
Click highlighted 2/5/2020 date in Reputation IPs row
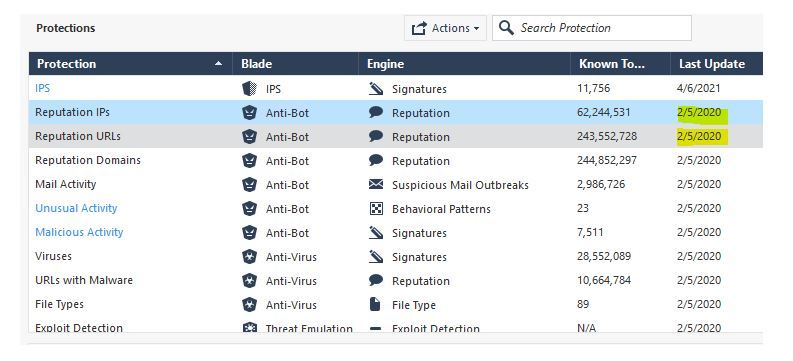coord(700,112)
